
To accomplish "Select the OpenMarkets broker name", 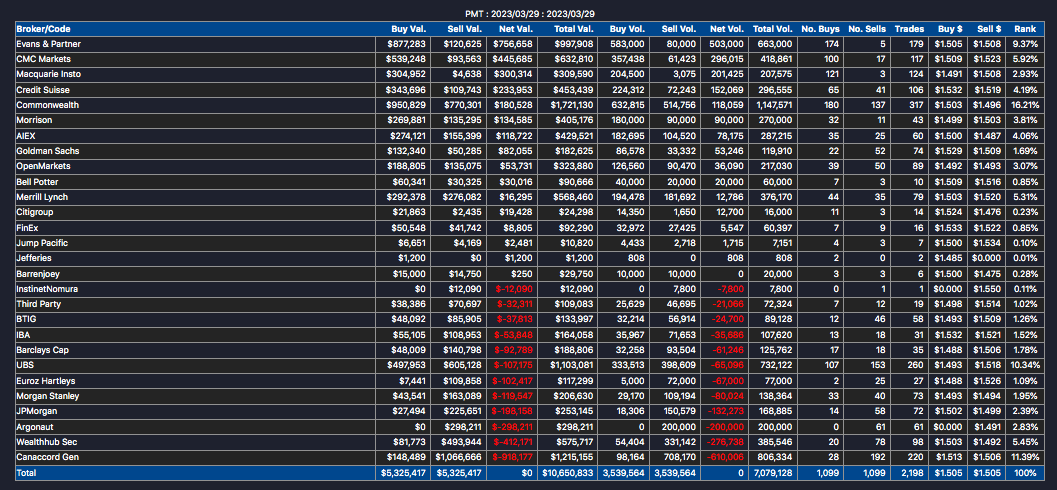I will click(x=43, y=166).
